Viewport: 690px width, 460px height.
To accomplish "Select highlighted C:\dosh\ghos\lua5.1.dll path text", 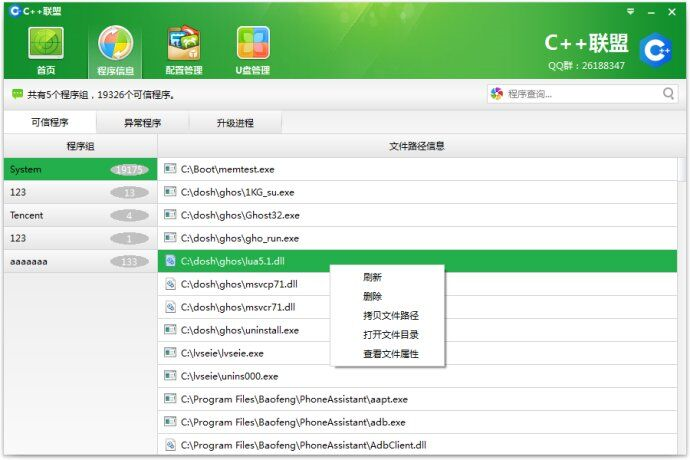I will (x=233, y=261).
